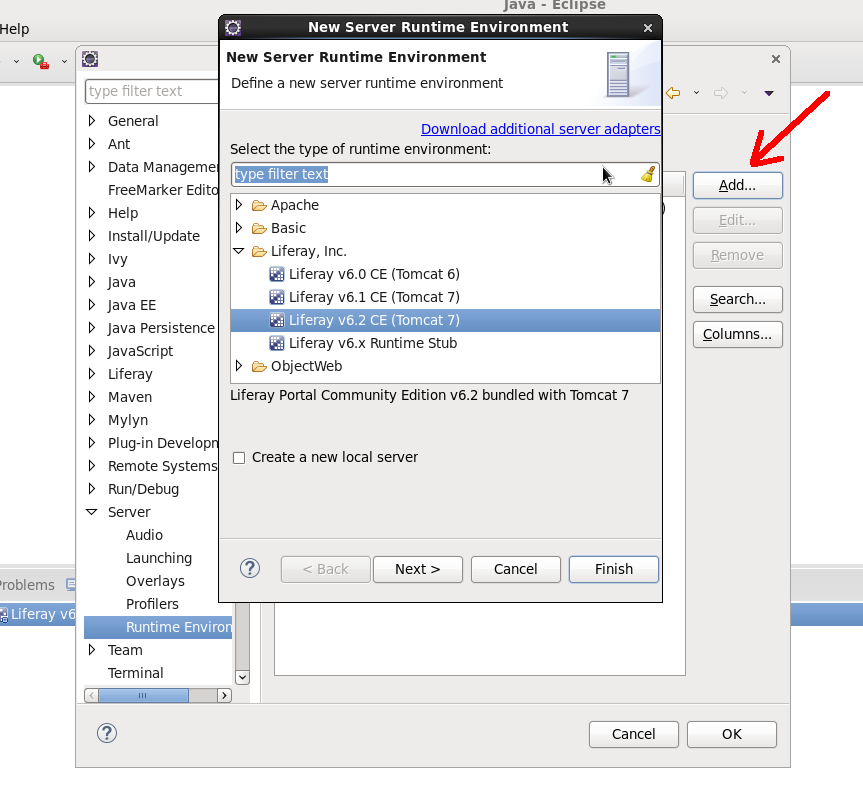Select Java Persistence preferences item

click(161, 328)
